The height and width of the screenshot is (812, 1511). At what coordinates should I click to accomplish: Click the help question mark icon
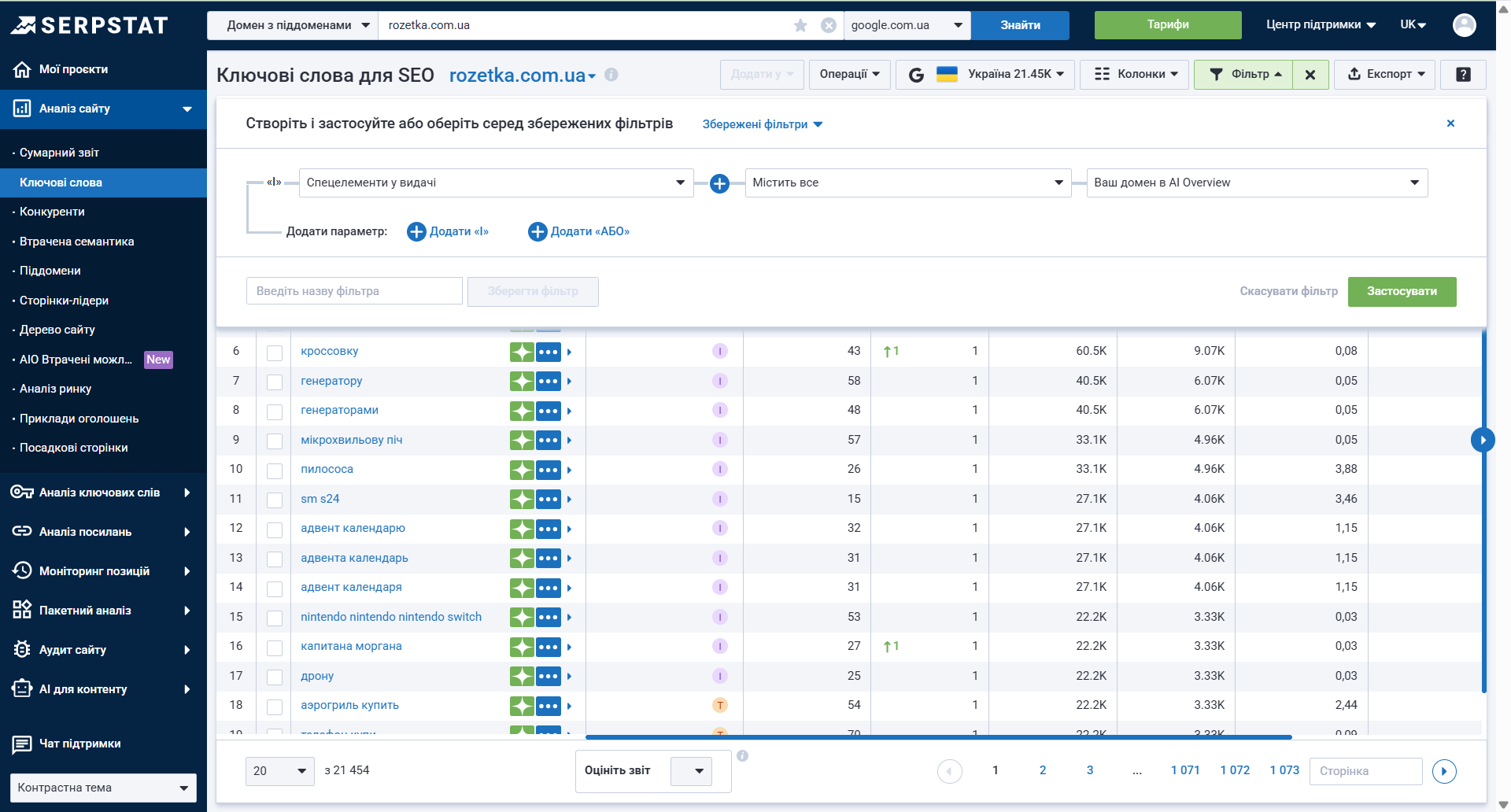coord(1463,75)
